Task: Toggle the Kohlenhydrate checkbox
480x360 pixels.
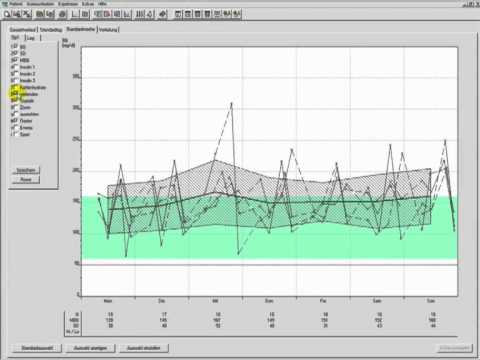Action: pyautogui.click(x=14, y=87)
